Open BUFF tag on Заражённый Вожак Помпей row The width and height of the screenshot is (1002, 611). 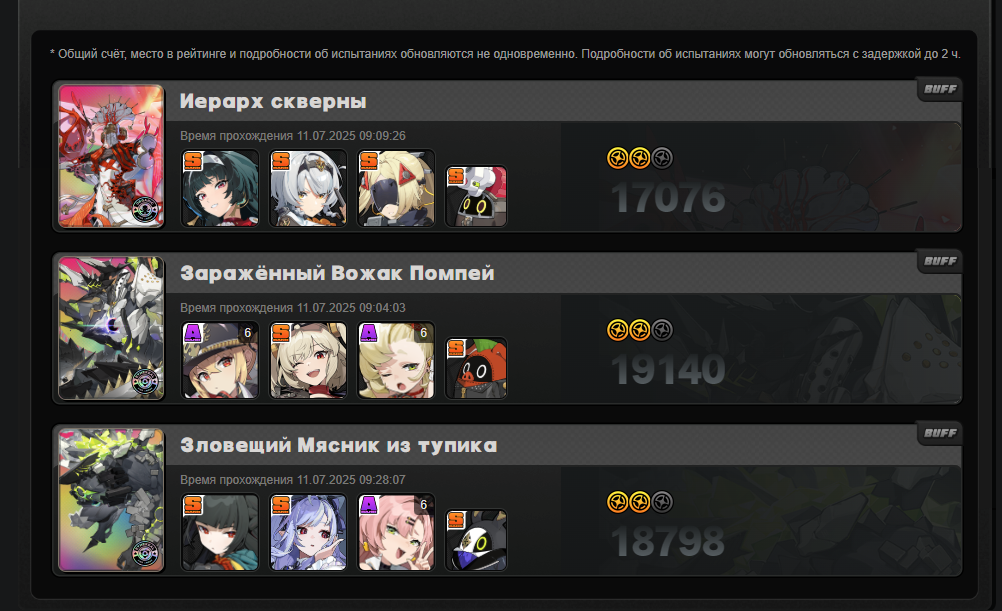pos(940,261)
